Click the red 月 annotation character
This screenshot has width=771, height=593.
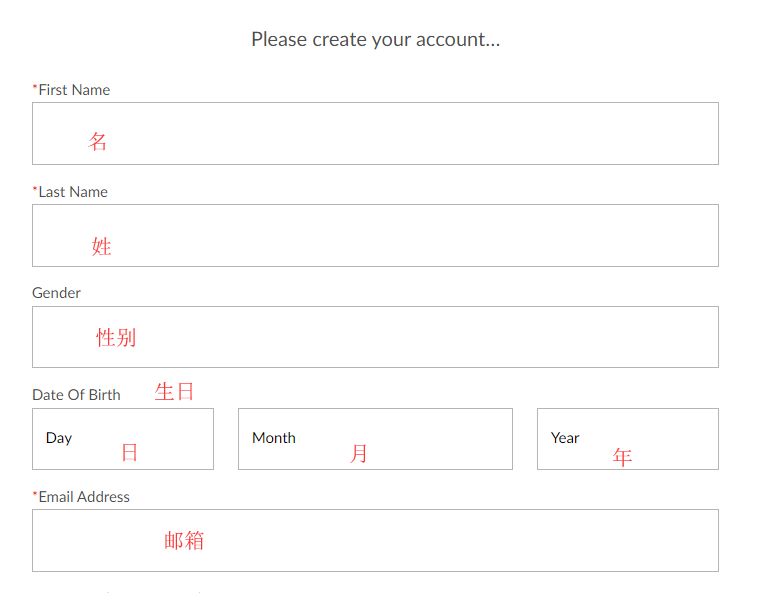click(359, 454)
